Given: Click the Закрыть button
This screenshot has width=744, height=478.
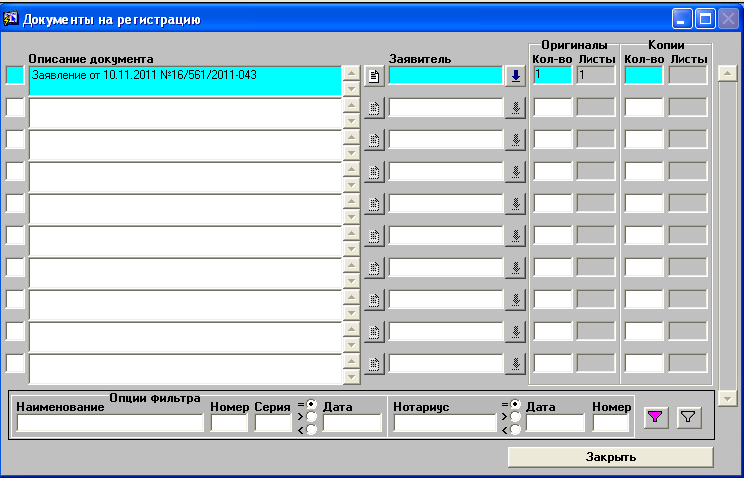Looking at the screenshot, I should click(x=611, y=457).
